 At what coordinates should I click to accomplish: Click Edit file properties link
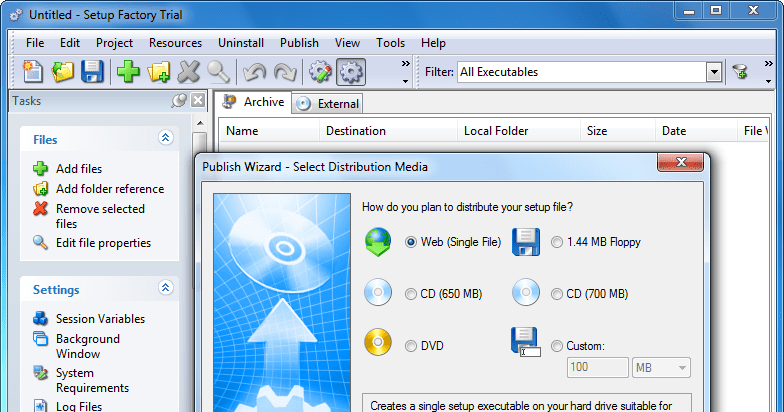tap(104, 243)
